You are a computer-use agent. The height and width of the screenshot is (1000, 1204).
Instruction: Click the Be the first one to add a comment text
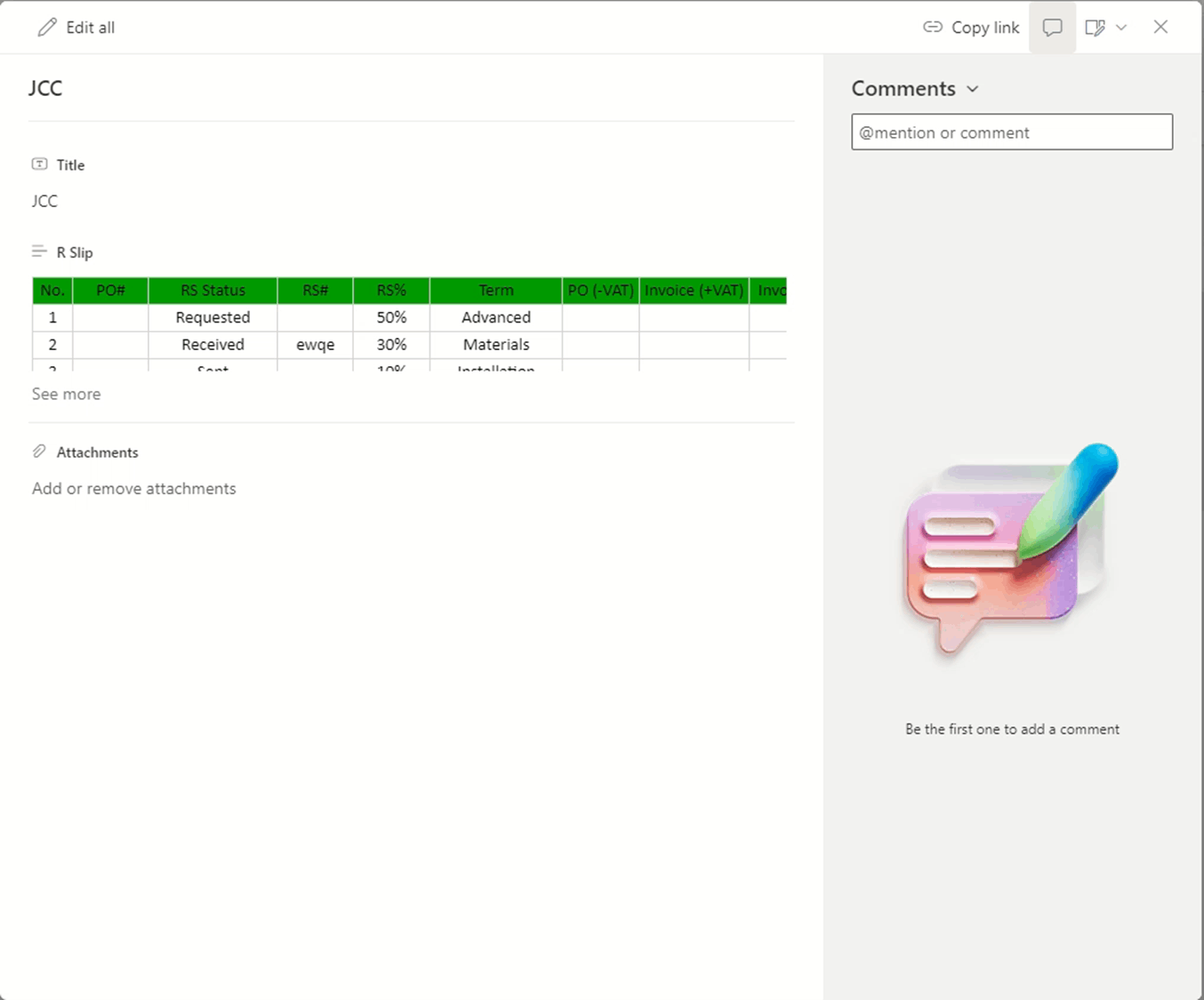(x=1012, y=729)
